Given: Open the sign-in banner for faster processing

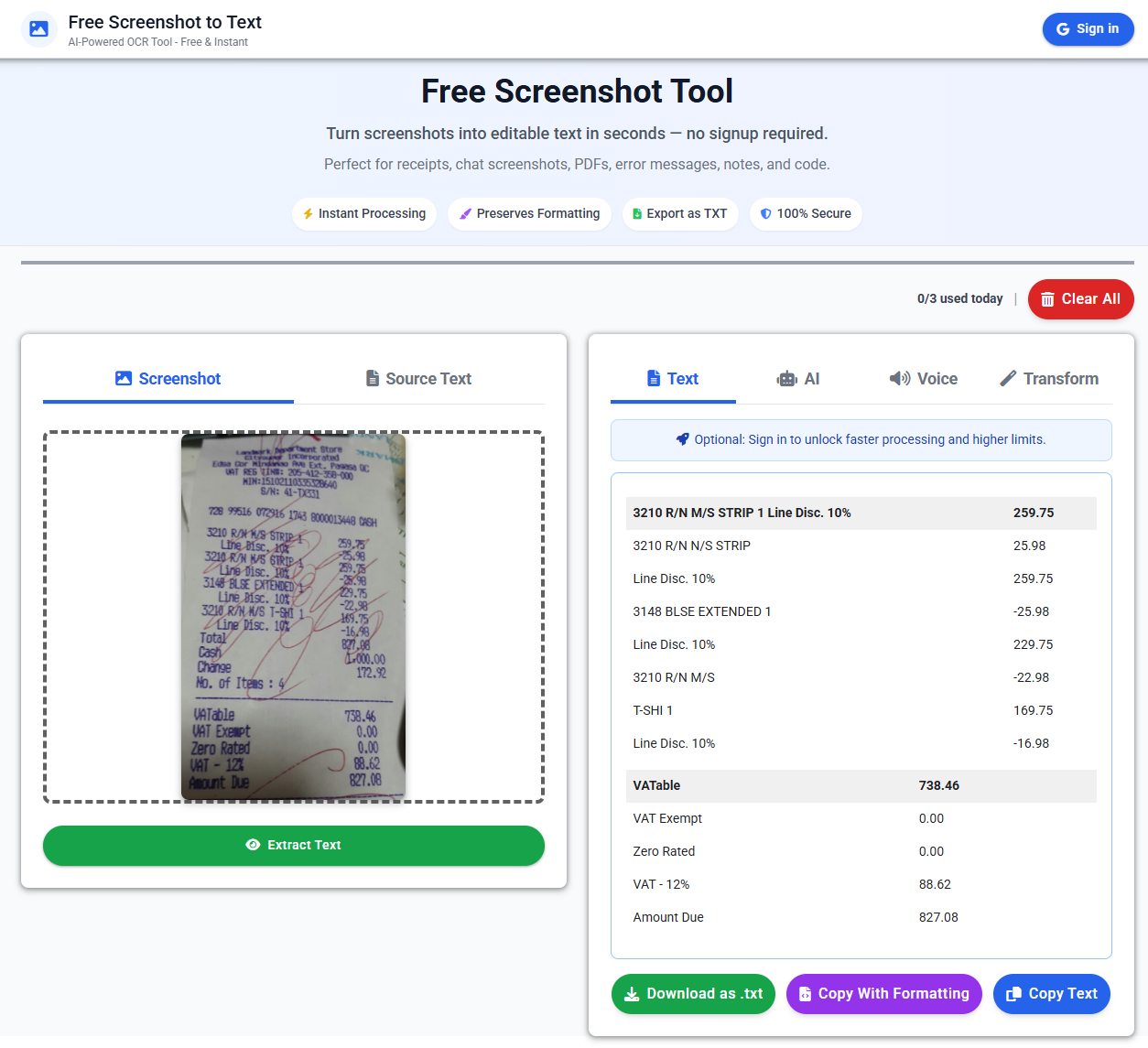Looking at the screenshot, I should tap(861, 439).
